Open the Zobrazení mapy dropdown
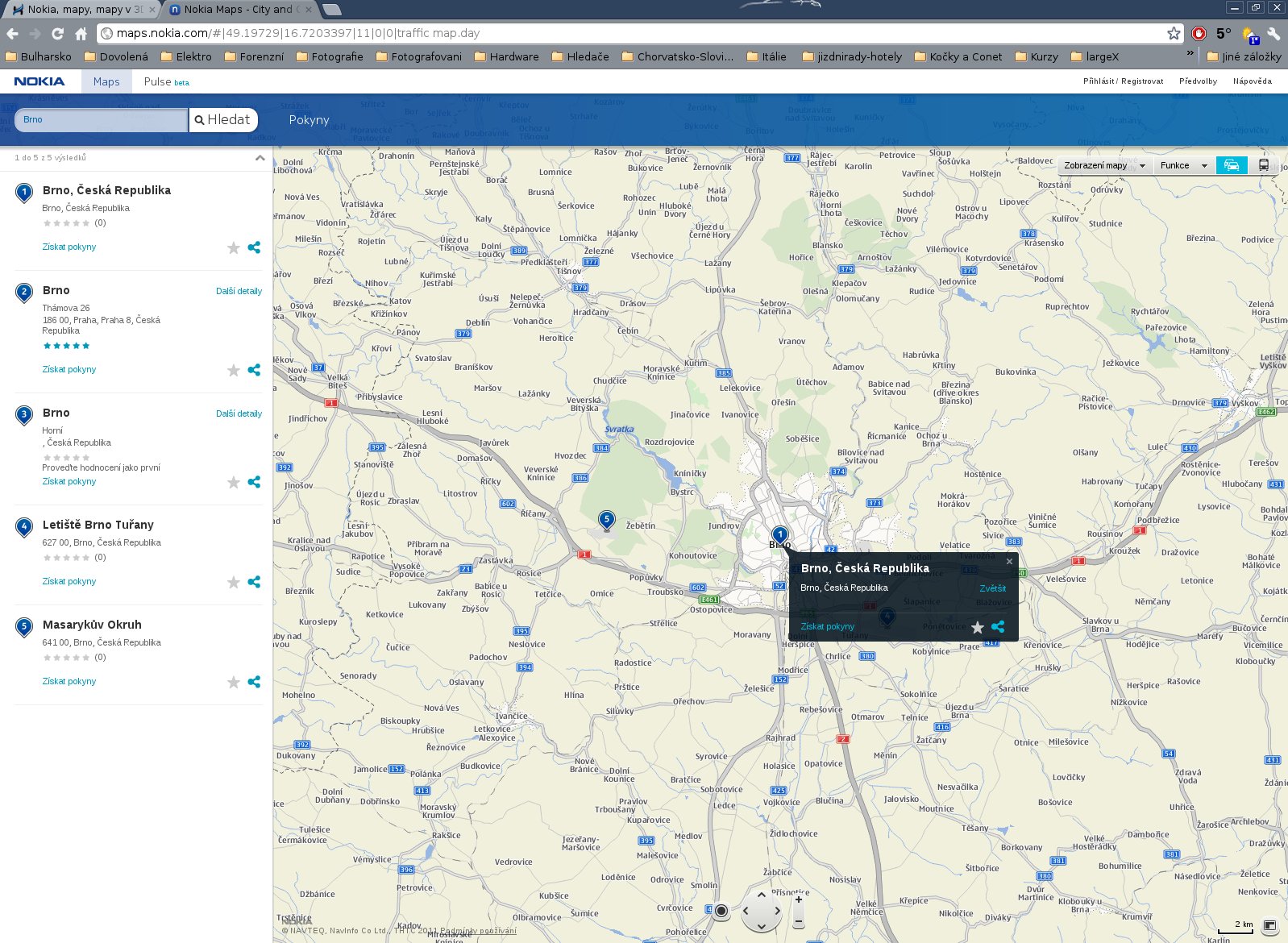1288x943 pixels. [1103, 165]
